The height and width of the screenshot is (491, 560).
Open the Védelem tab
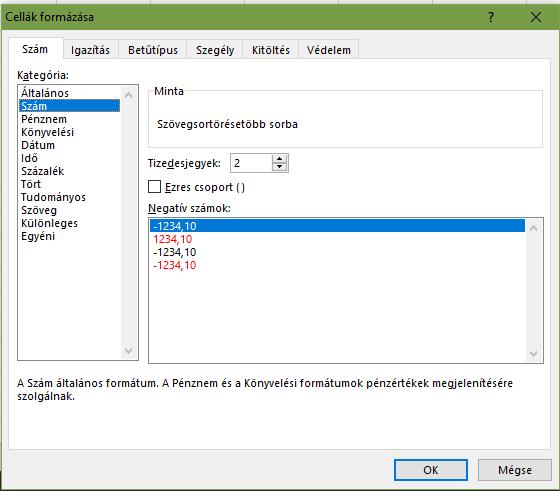[x=329, y=50]
